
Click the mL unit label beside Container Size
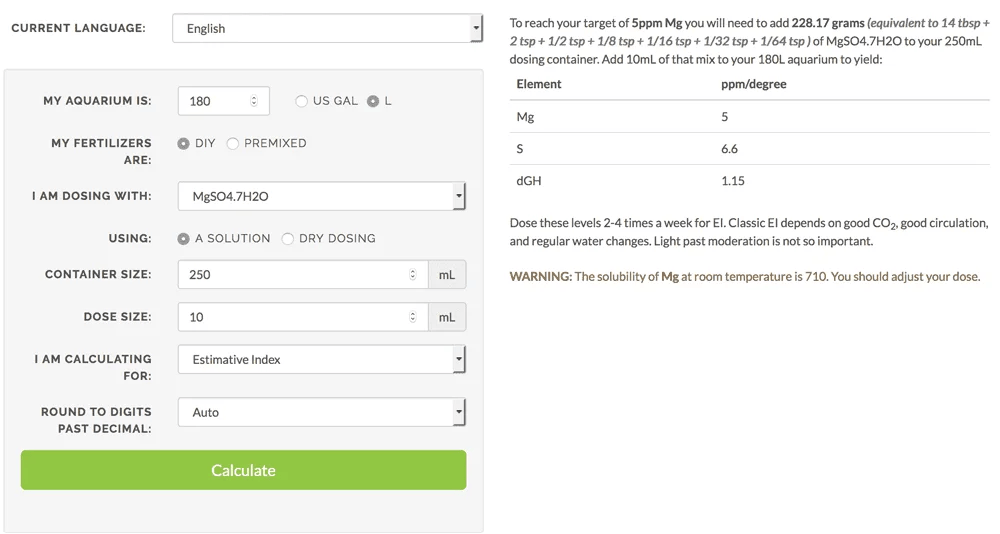point(447,274)
